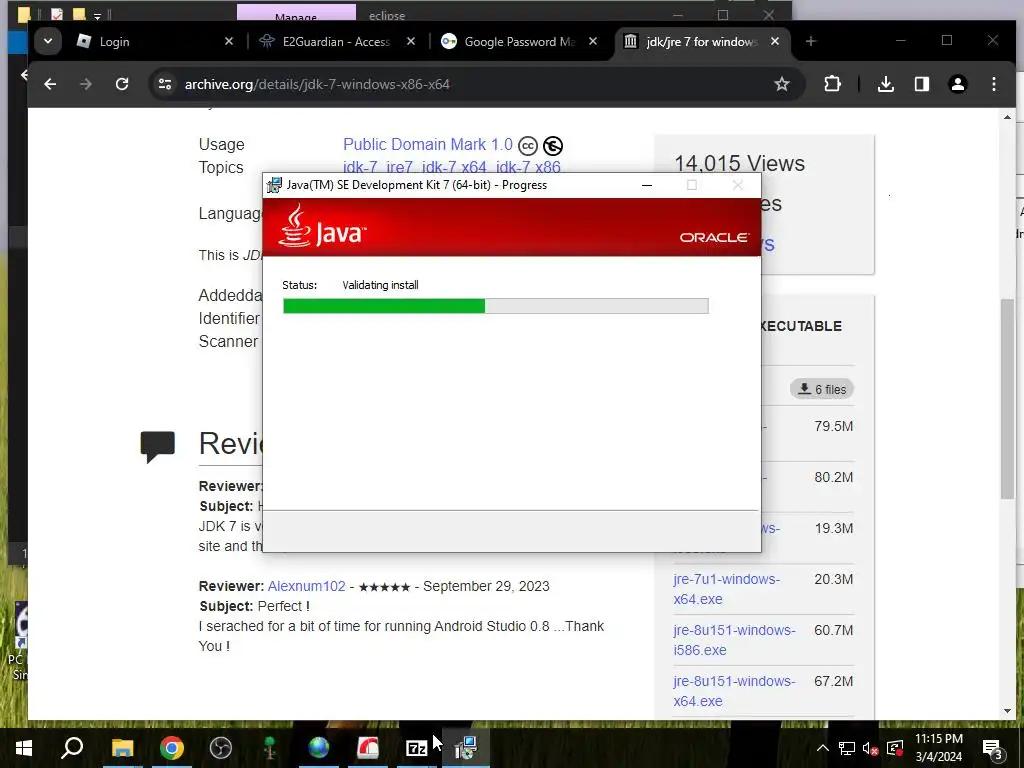Image resolution: width=1024 pixels, height=768 pixels.
Task: Select the 79.5M file size text
Action: pos(833,426)
